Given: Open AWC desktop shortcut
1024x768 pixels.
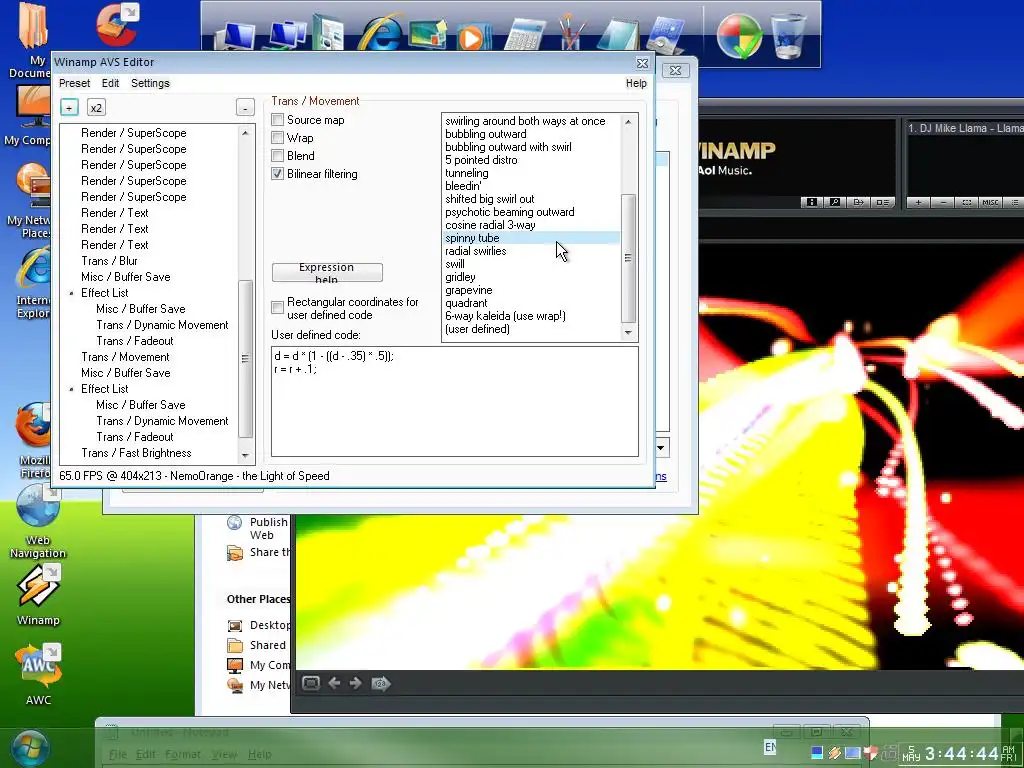Looking at the screenshot, I should pos(38,674).
